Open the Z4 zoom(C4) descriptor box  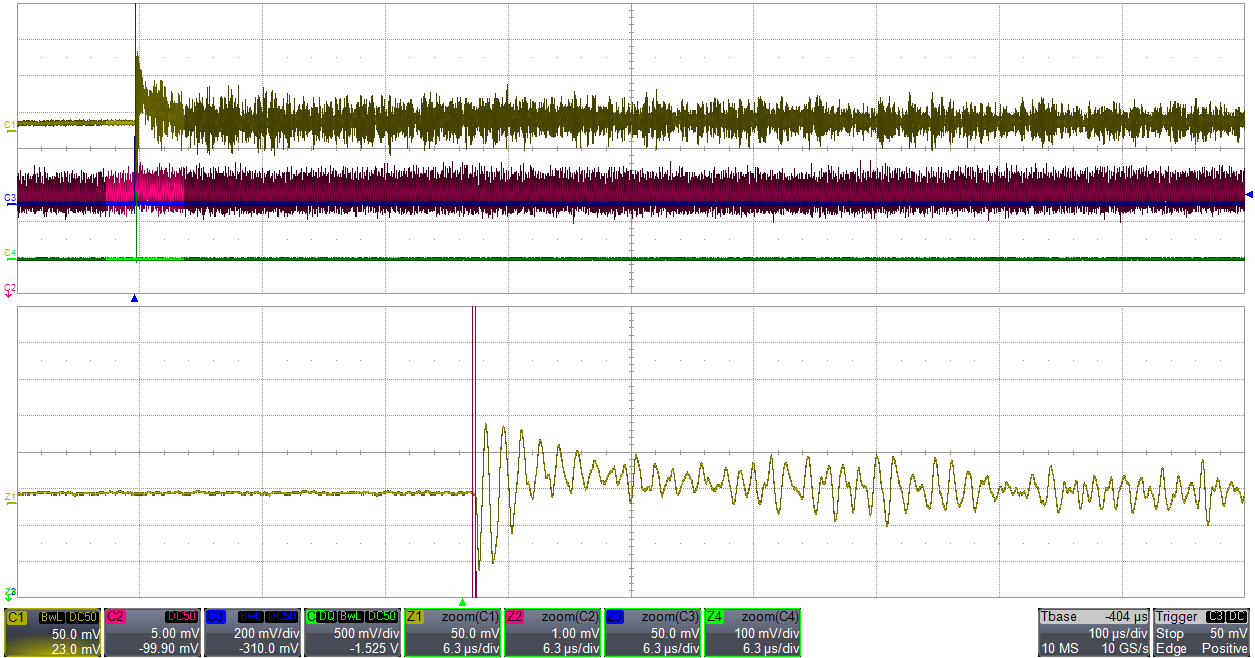point(752,633)
